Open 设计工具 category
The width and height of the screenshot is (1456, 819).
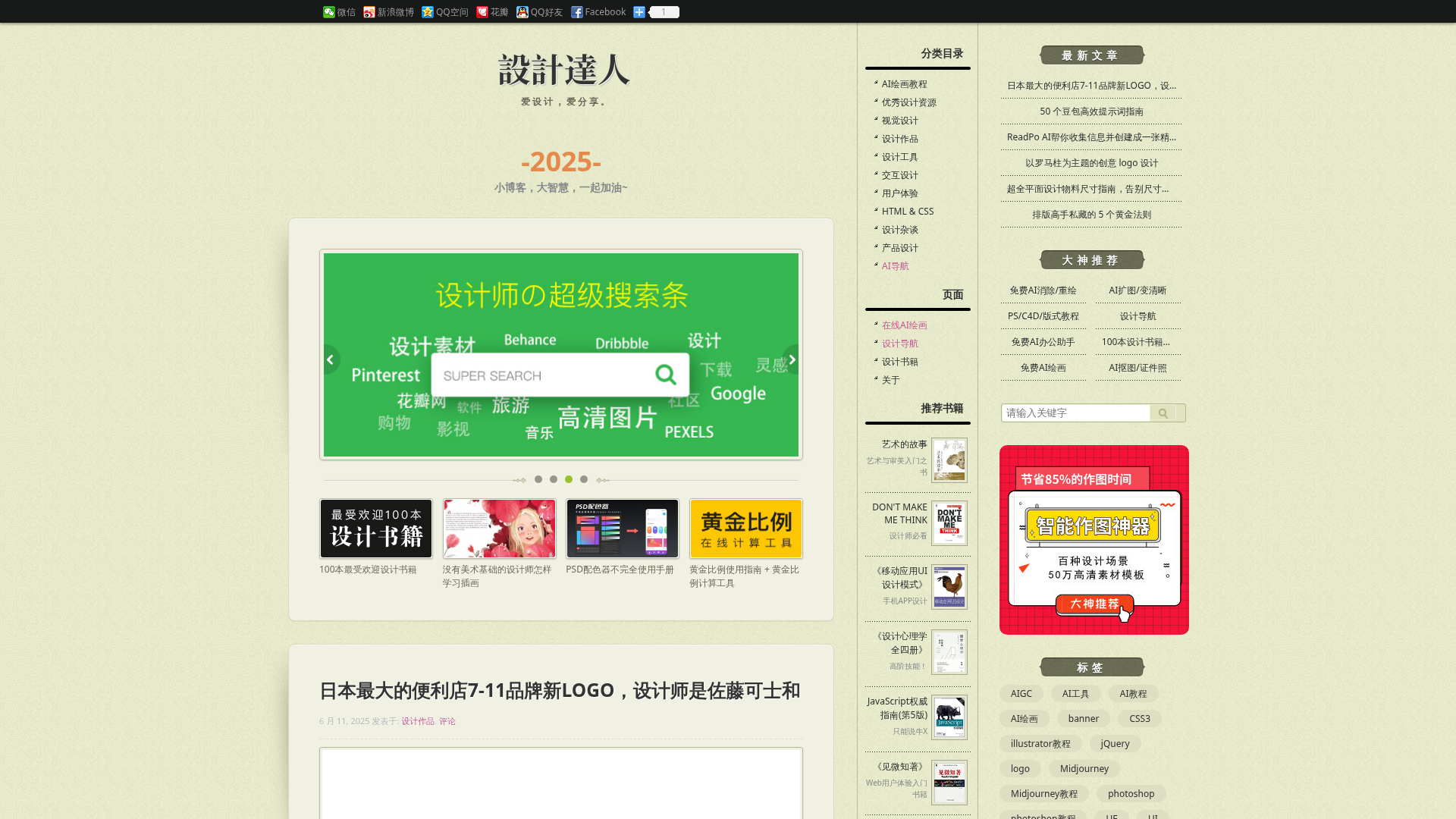coord(899,157)
